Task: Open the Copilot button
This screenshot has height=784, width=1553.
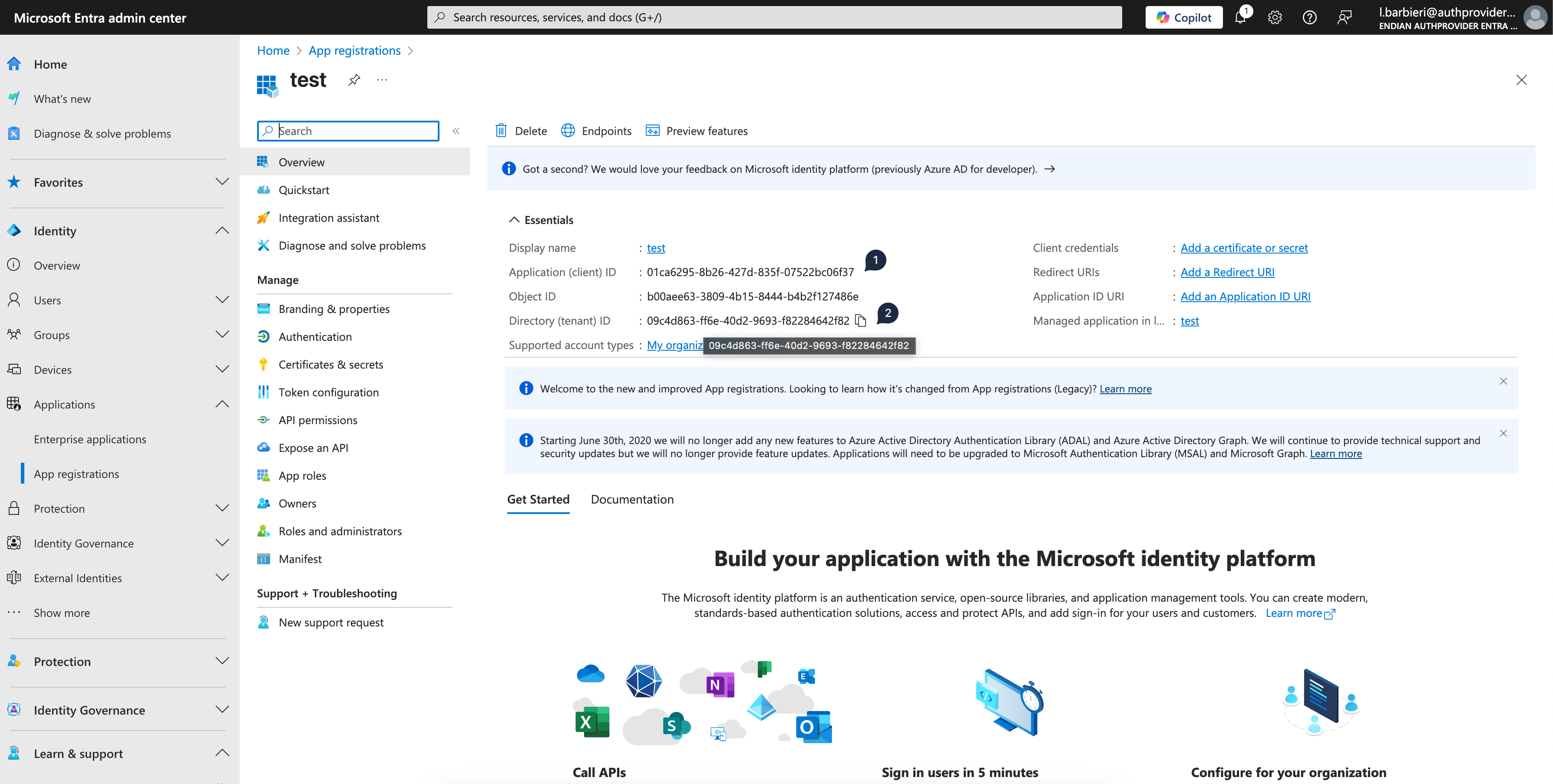Action: click(x=1183, y=17)
